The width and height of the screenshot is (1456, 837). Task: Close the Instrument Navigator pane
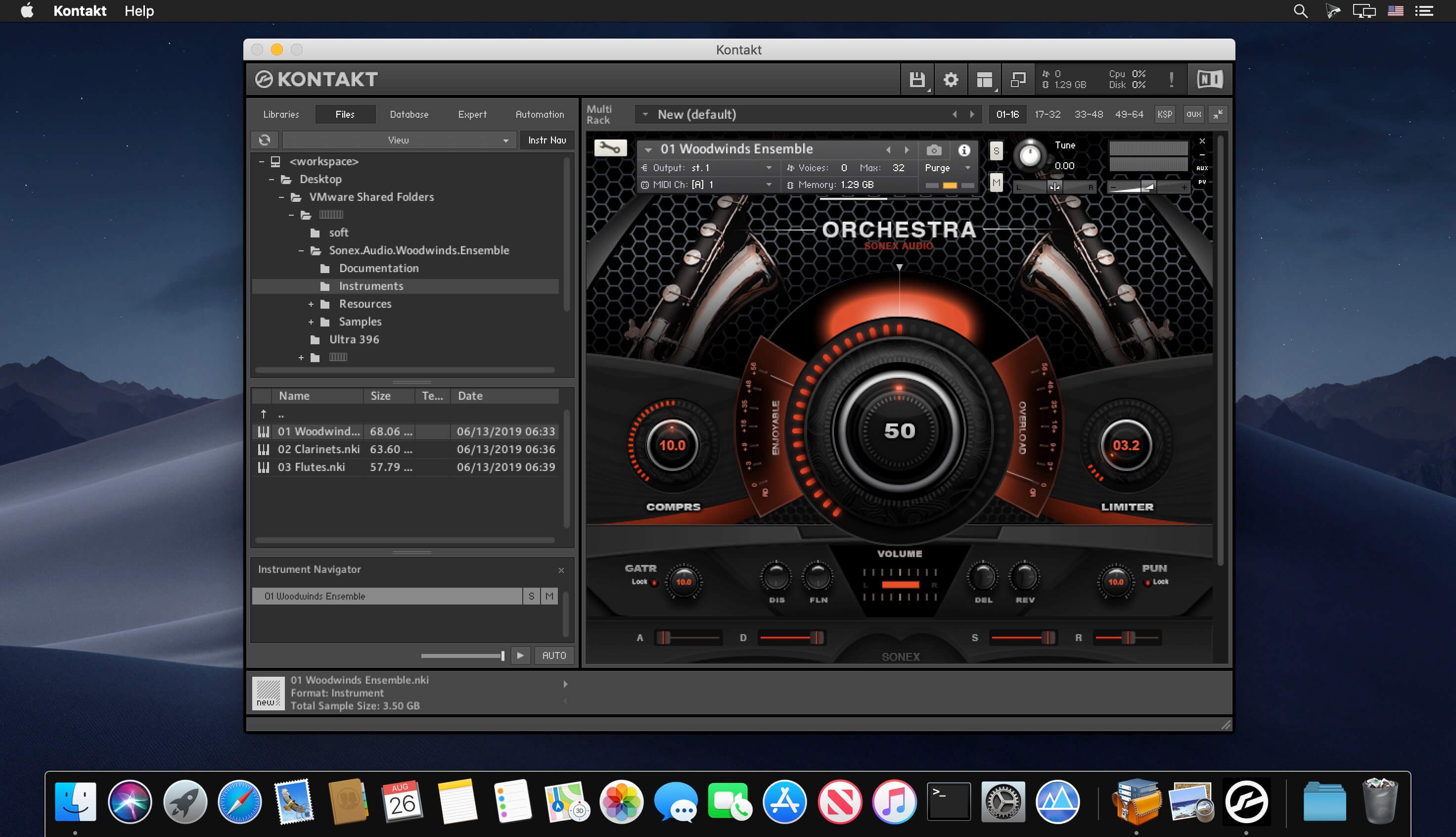click(x=561, y=570)
